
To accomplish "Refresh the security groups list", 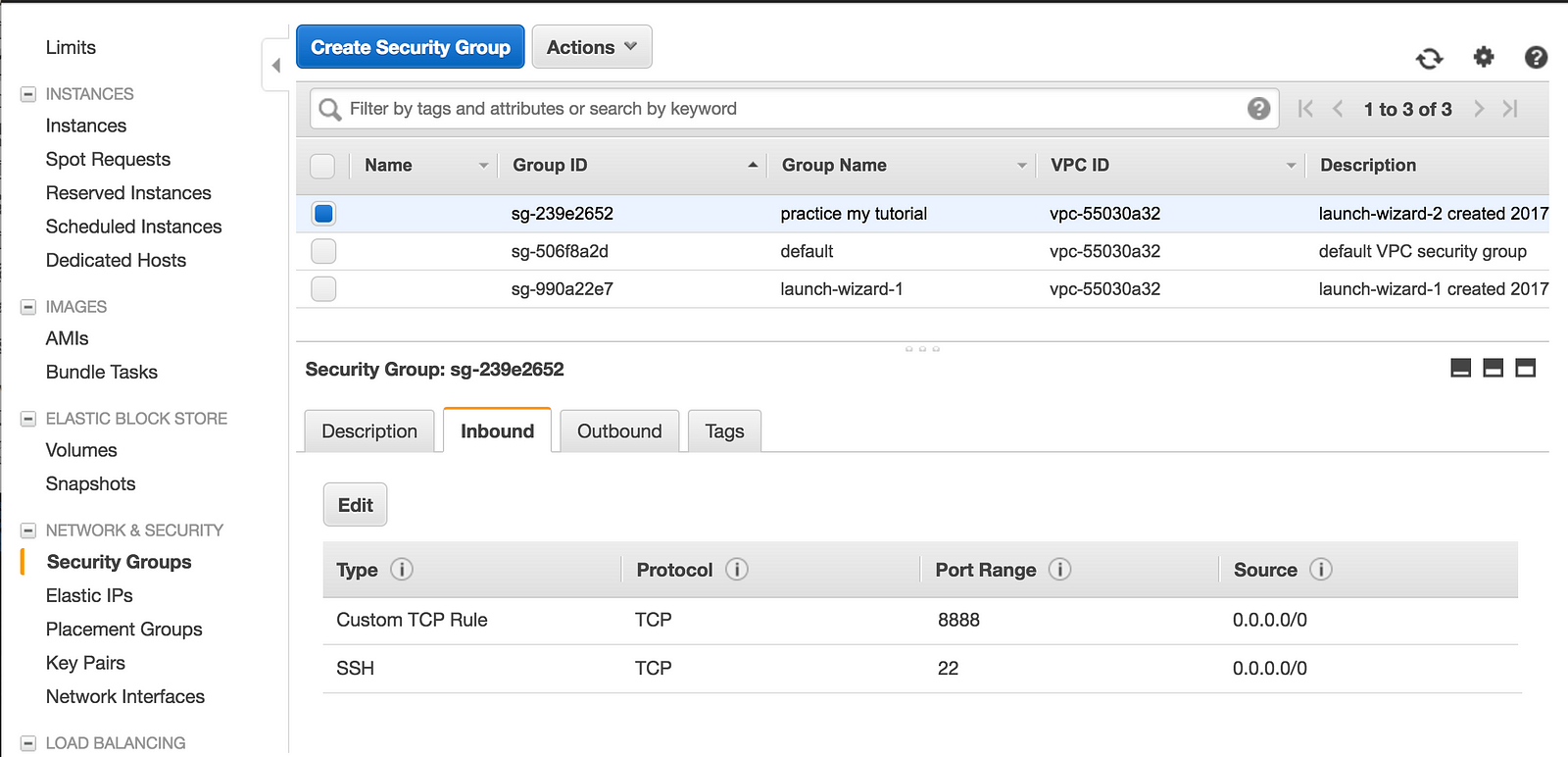I will (x=1430, y=59).
